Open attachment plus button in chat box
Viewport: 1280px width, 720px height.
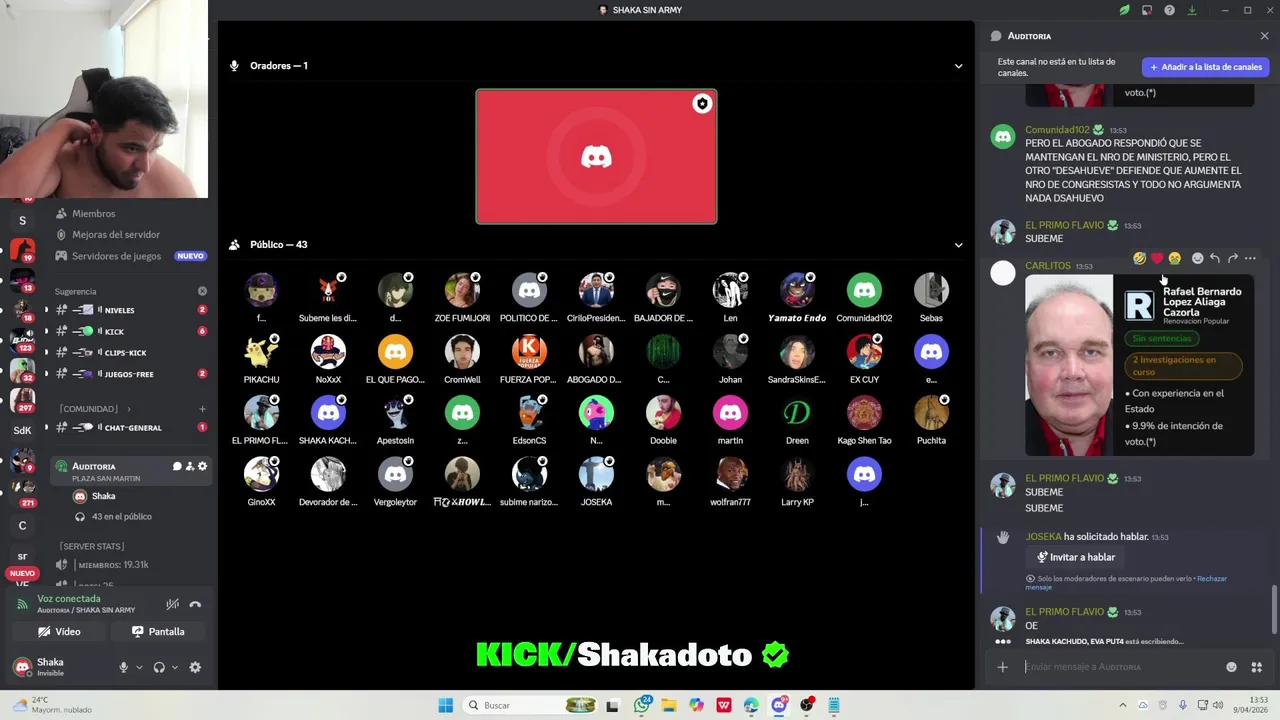[x=1002, y=667]
